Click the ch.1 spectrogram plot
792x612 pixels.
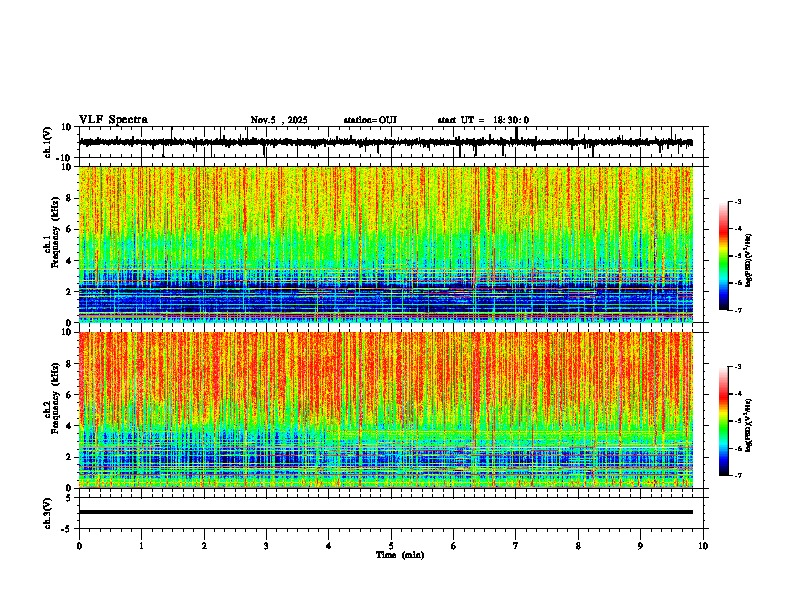pos(386,244)
